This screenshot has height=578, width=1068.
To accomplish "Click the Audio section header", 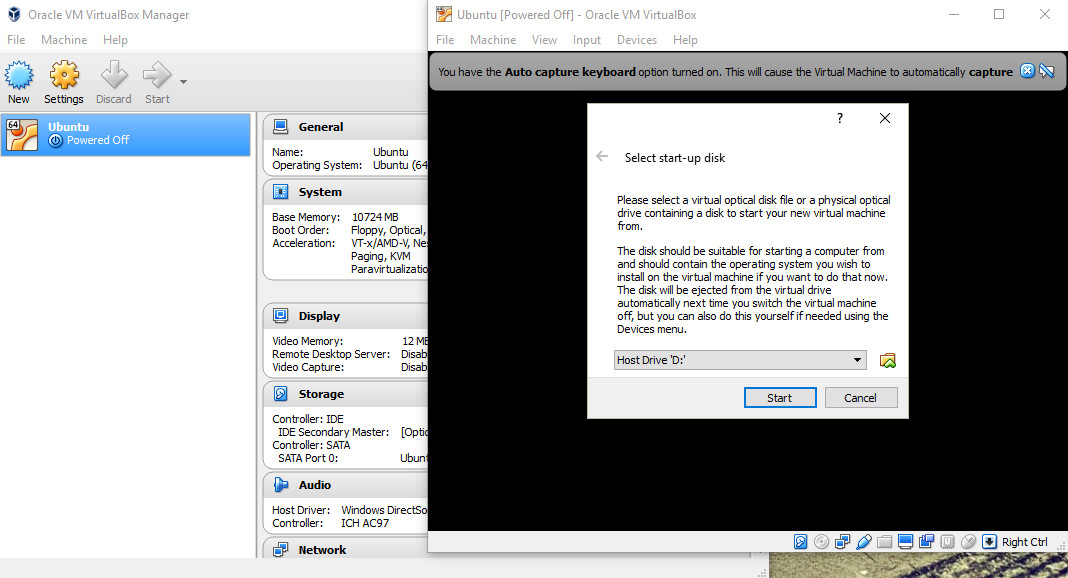I will (315, 485).
